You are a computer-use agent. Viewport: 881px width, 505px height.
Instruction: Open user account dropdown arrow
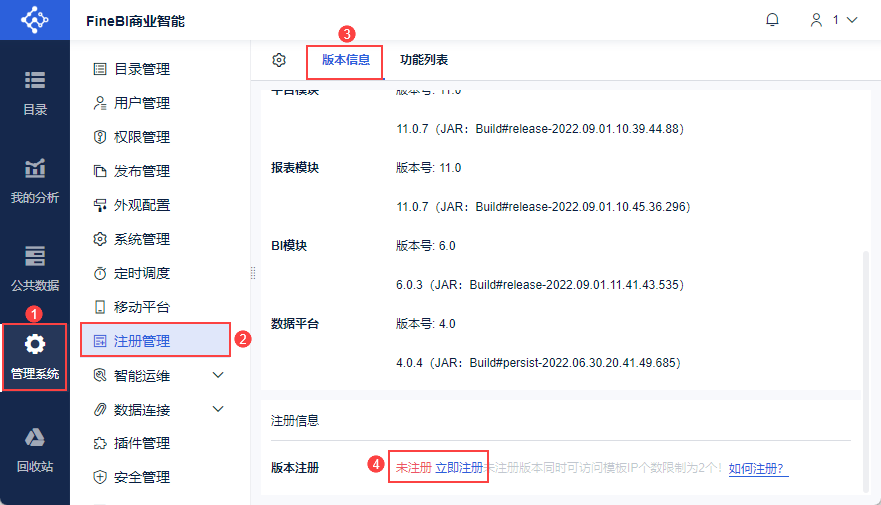(x=852, y=20)
